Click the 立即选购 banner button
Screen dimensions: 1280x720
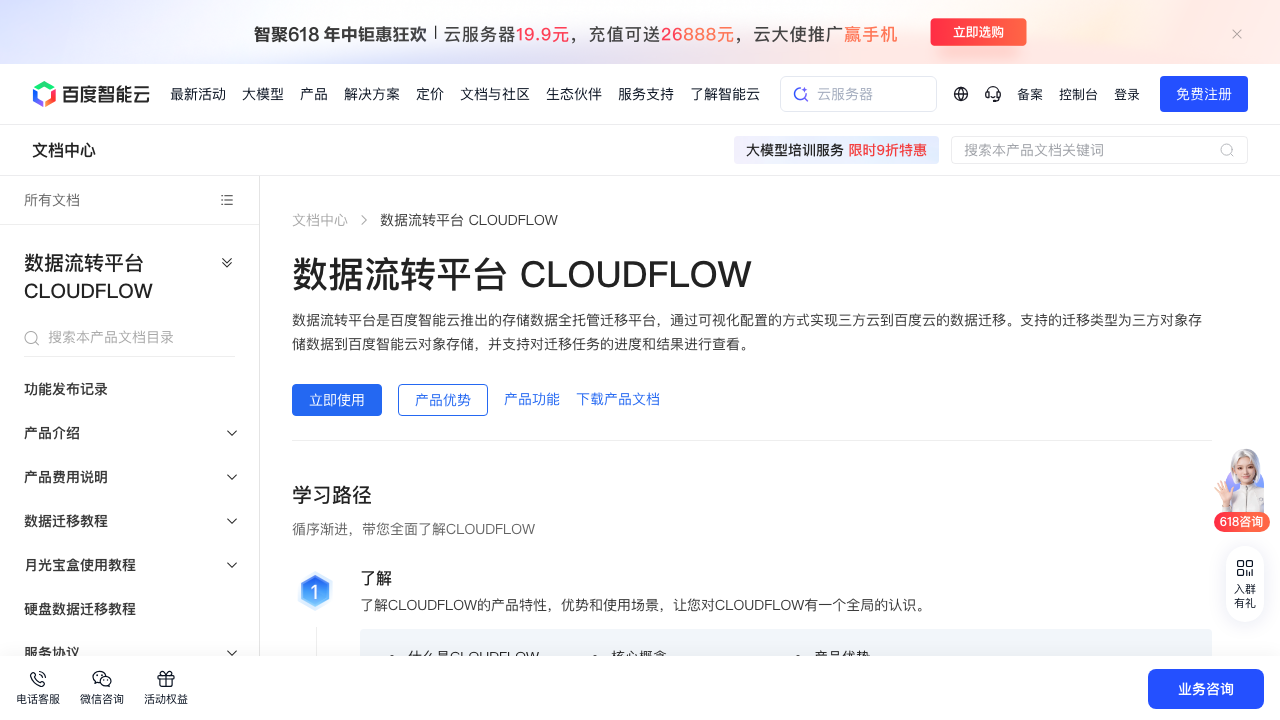coord(978,32)
